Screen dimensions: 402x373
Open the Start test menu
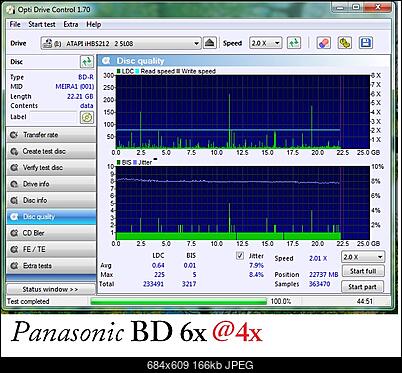(42, 24)
